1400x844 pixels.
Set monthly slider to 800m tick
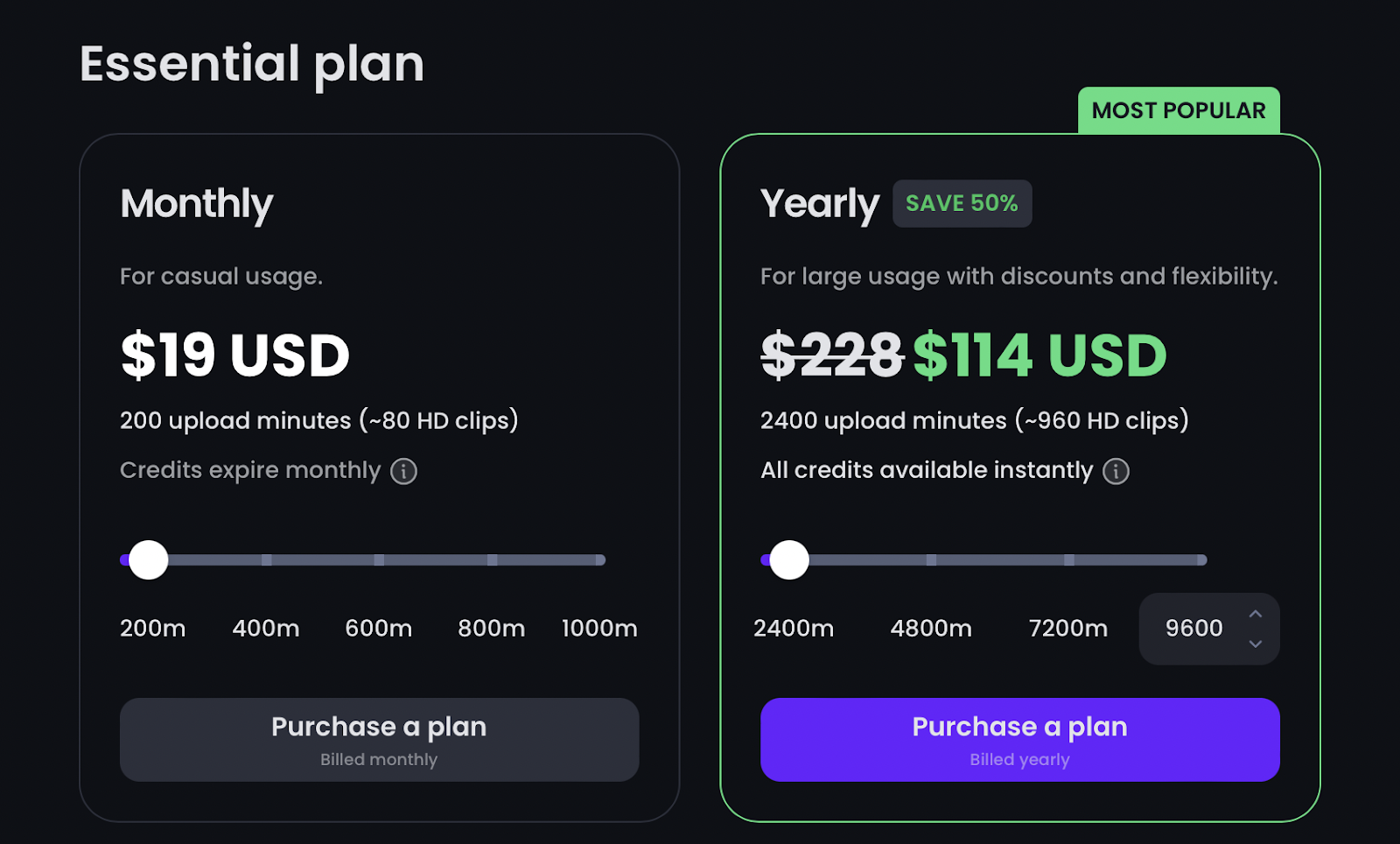pos(492,559)
